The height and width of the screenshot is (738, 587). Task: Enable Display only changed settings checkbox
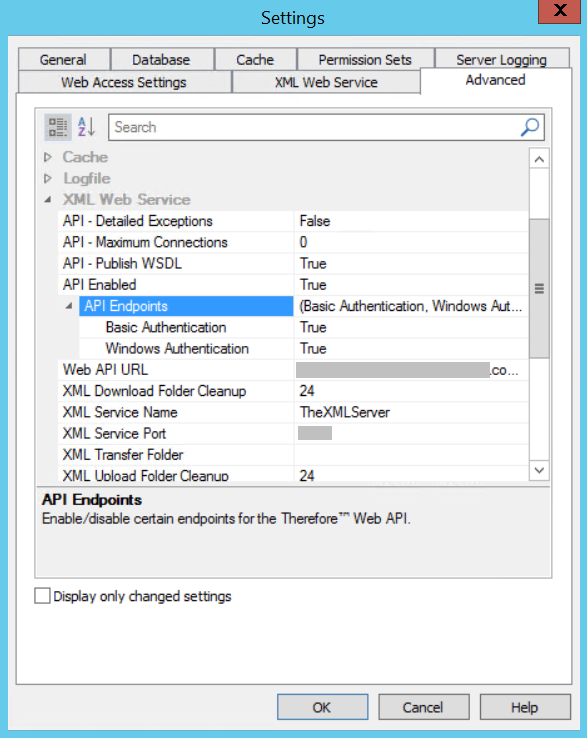[42, 596]
